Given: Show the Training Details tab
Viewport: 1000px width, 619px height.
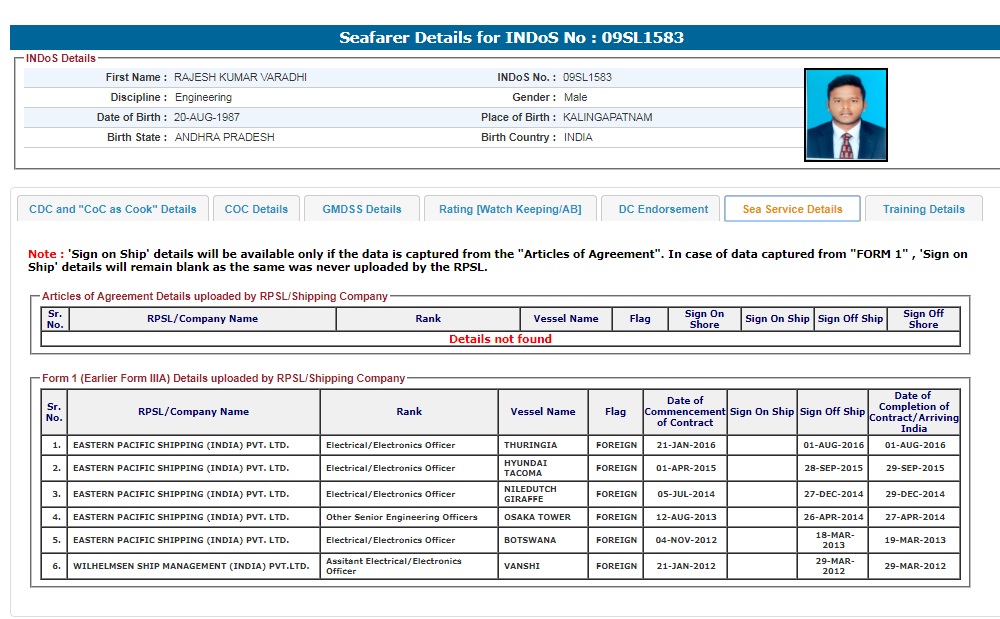Looking at the screenshot, I should 924,209.
